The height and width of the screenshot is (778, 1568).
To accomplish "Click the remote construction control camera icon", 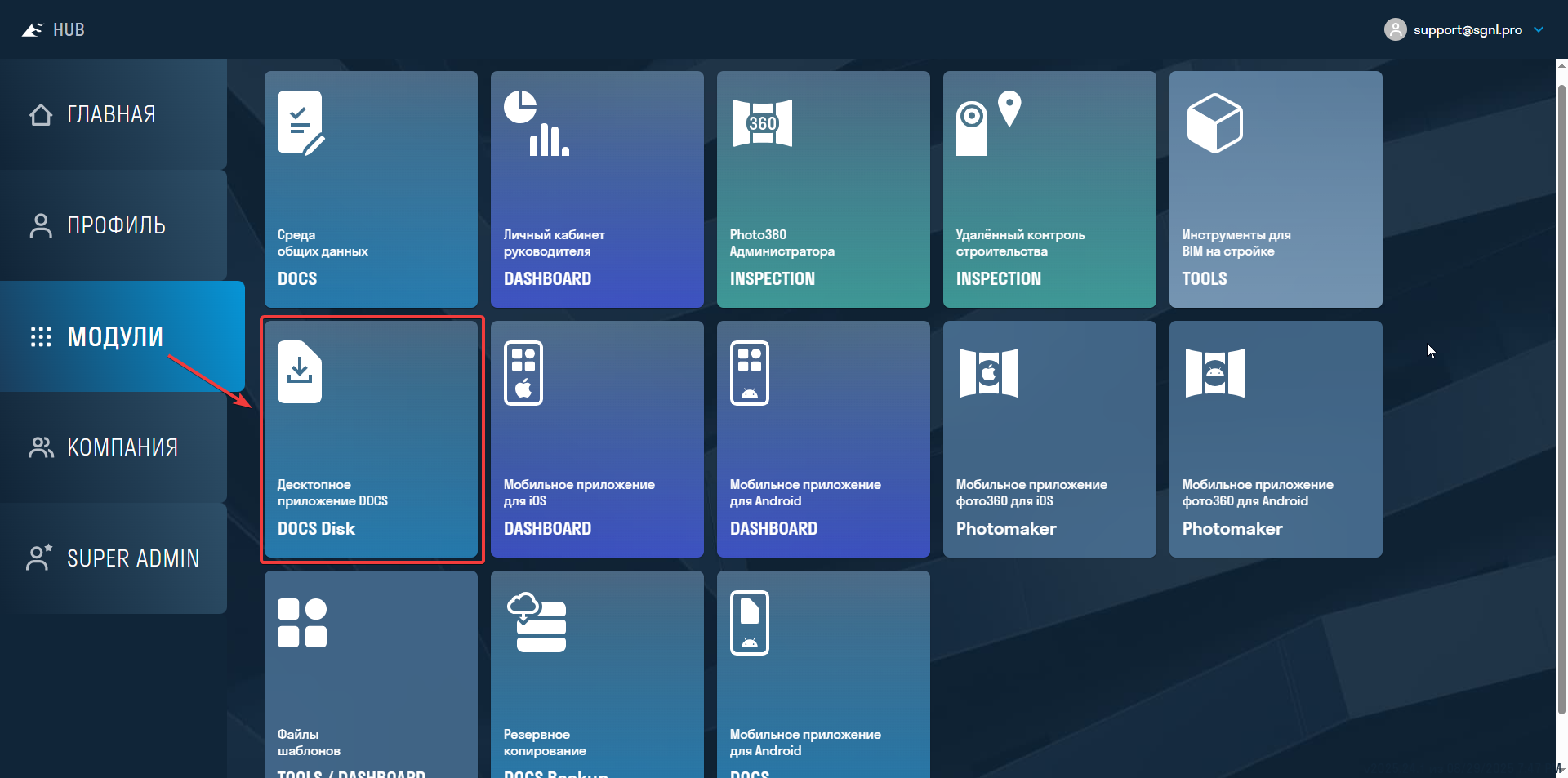I will [x=988, y=123].
